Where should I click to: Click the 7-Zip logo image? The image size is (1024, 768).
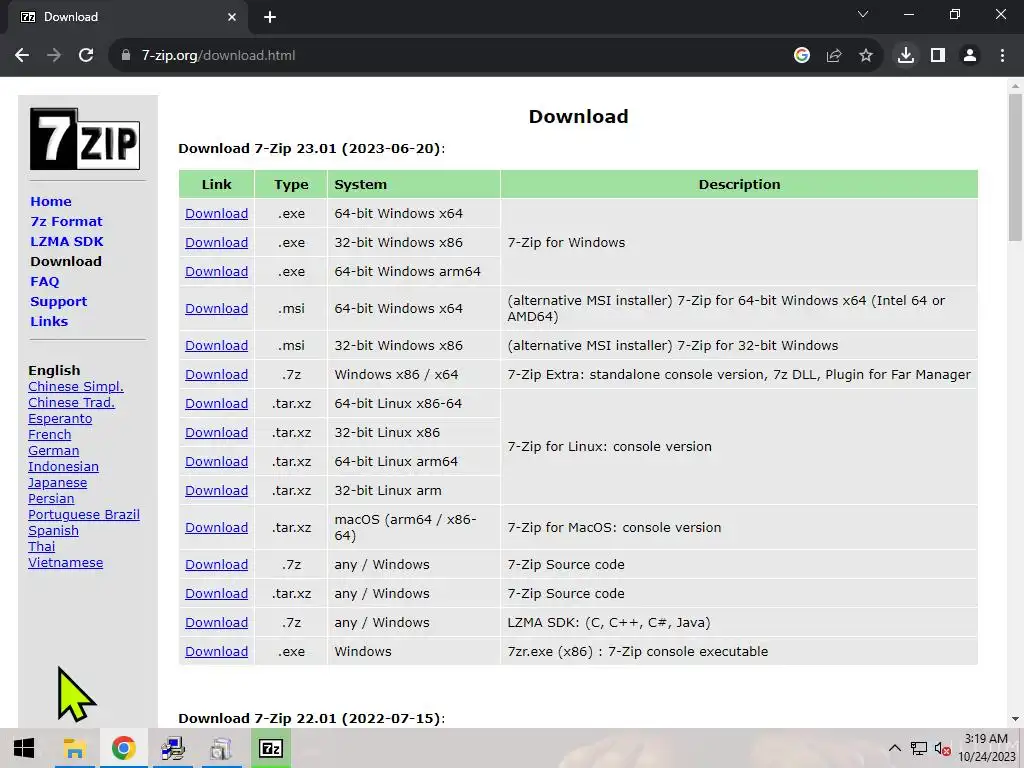click(x=85, y=139)
